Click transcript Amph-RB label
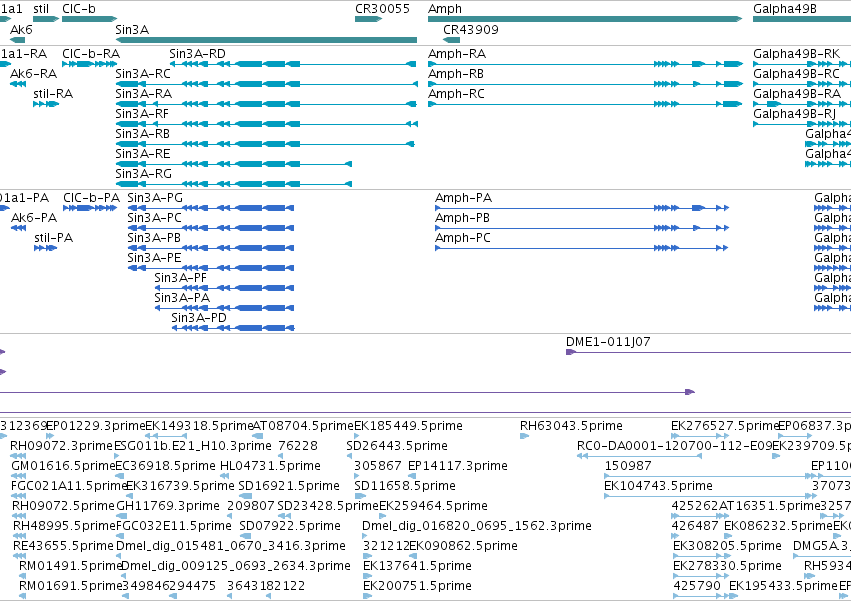The height and width of the screenshot is (601, 851). pyautogui.click(x=456, y=74)
